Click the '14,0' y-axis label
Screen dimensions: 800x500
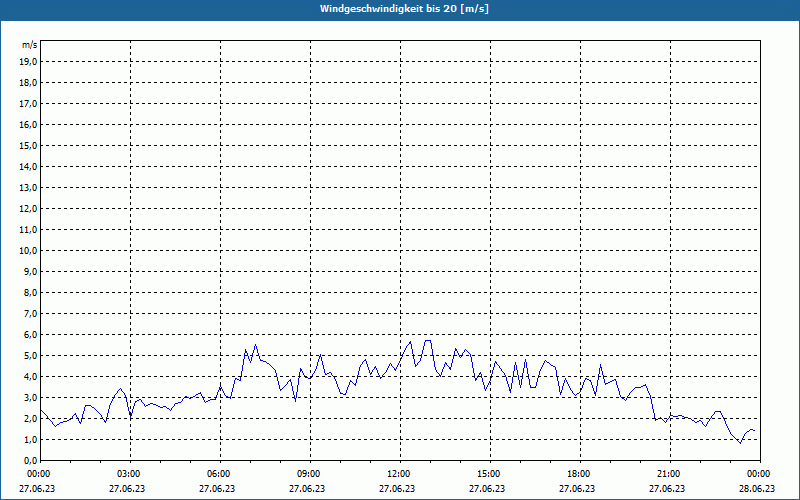pos(29,166)
